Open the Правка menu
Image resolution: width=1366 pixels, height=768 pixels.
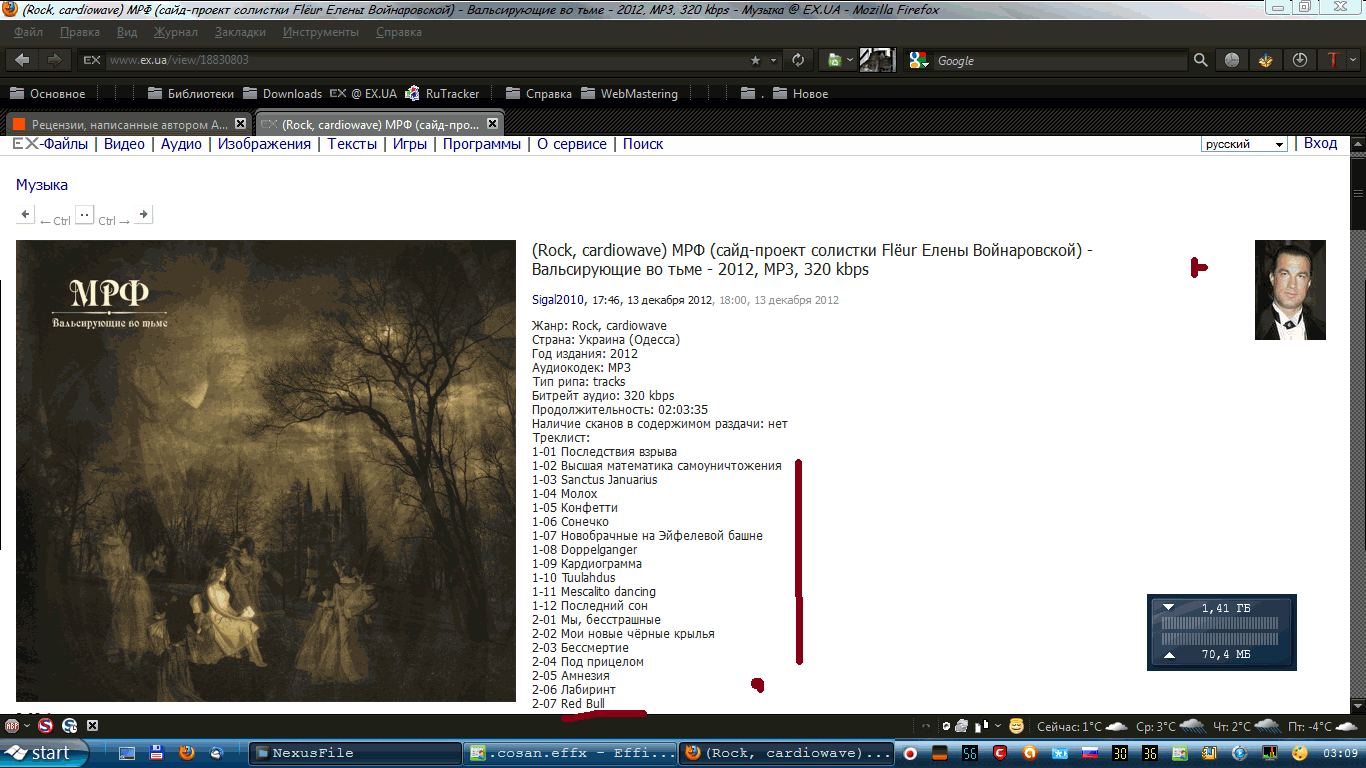click(x=80, y=32)
